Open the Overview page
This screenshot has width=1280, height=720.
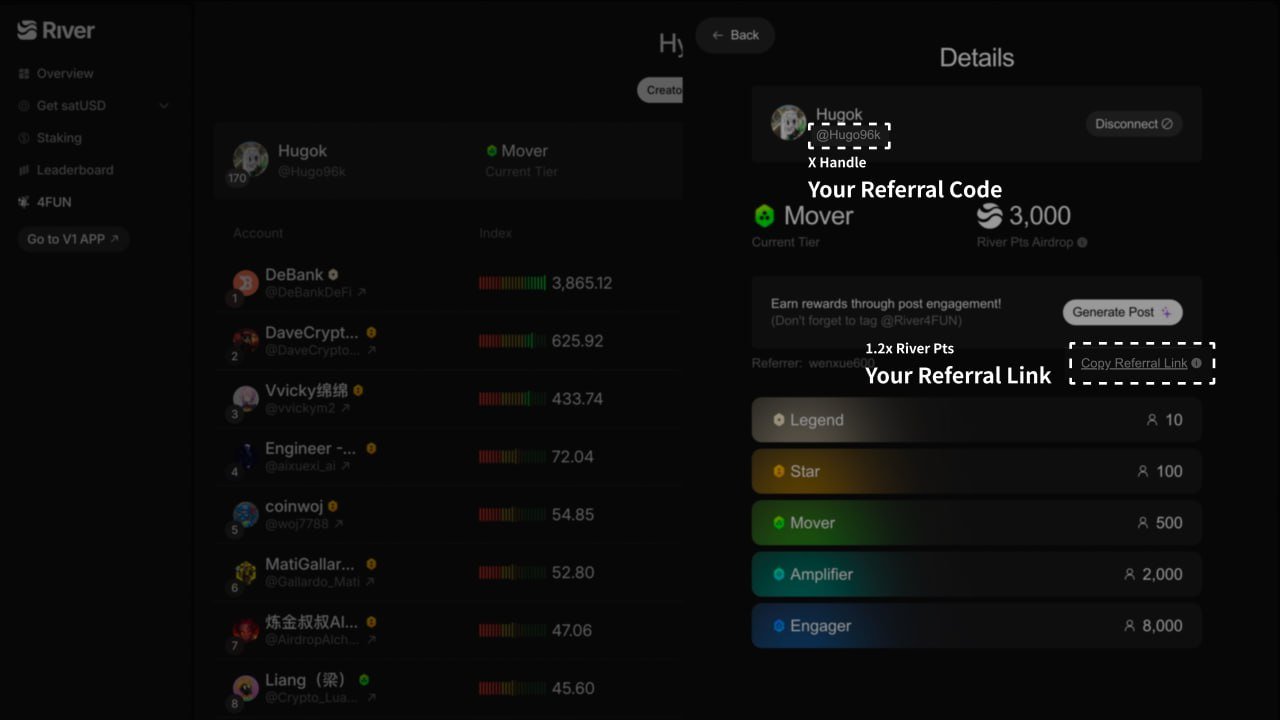click(x=56, y=74)
